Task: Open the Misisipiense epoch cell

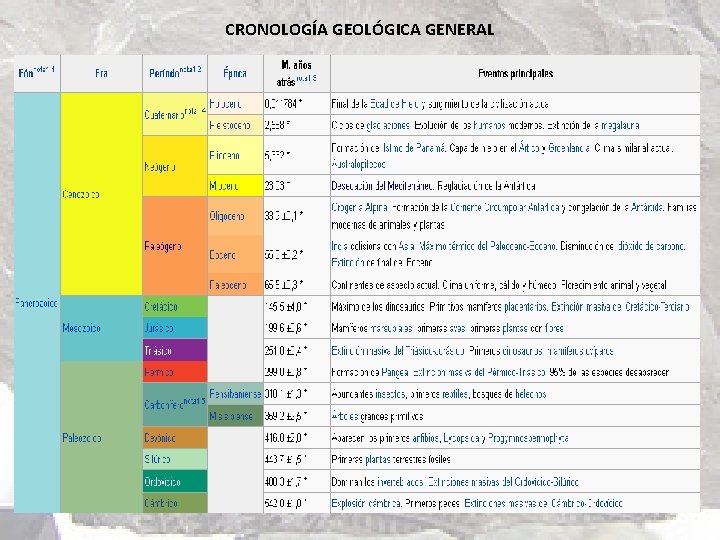Action: (x=235, y=416)
